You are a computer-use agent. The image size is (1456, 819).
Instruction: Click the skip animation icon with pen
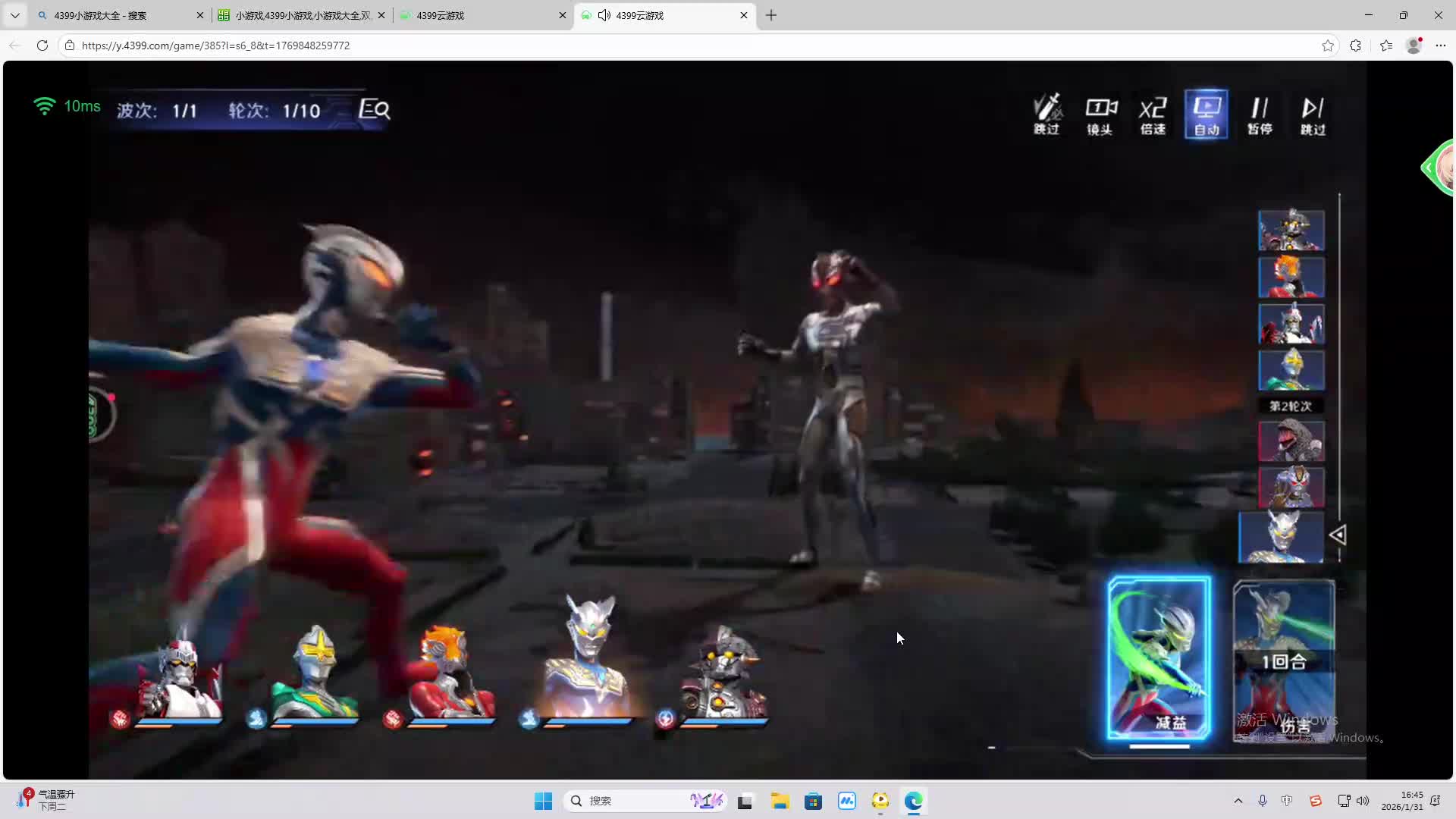click(1047, 115)
